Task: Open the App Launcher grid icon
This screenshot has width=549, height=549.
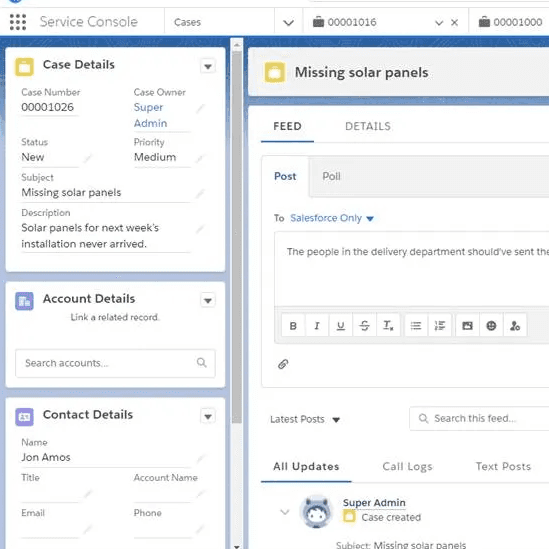Action: click(x=18, y=22)
